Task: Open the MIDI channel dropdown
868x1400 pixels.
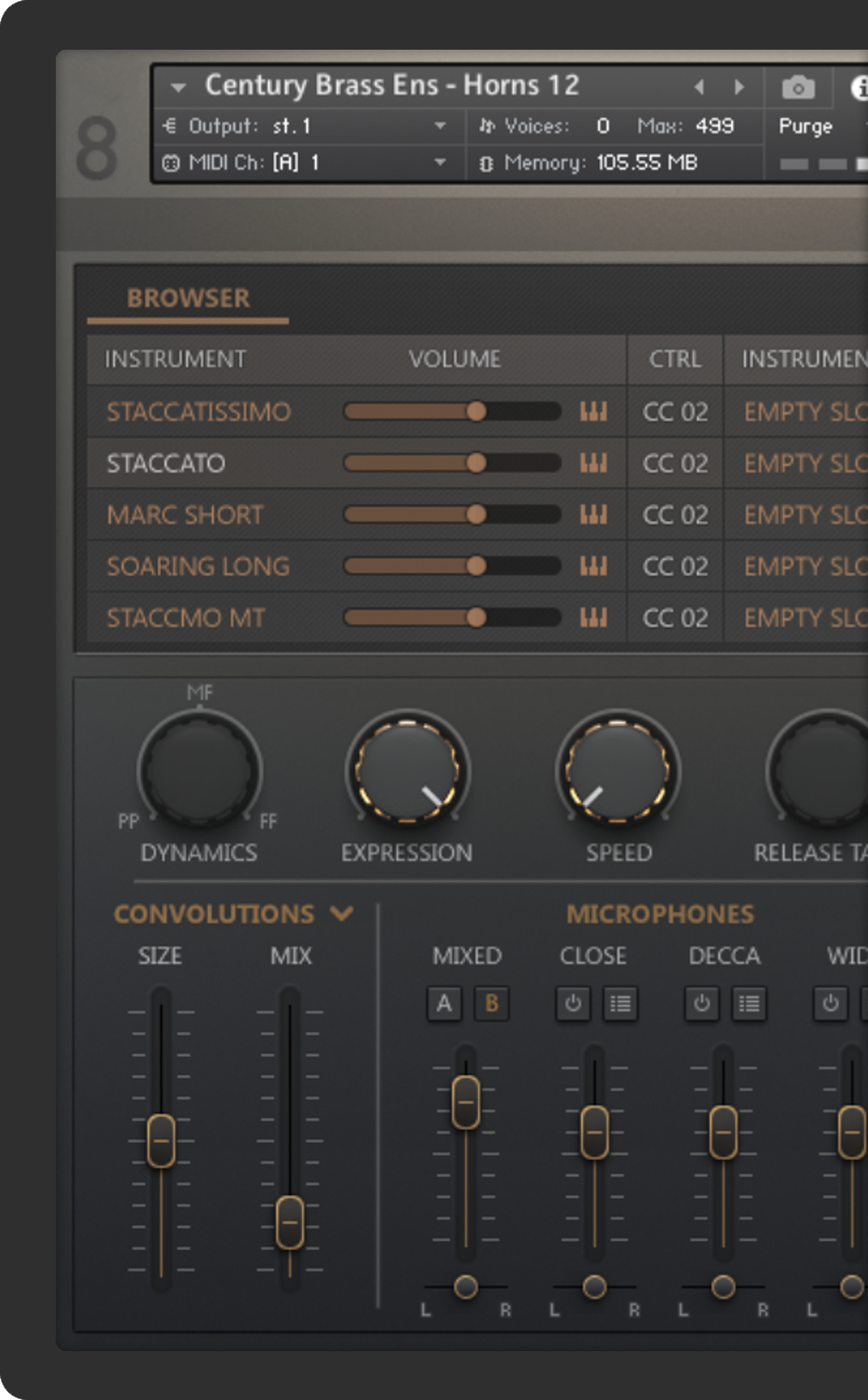Action: click(x=440, y=162)
